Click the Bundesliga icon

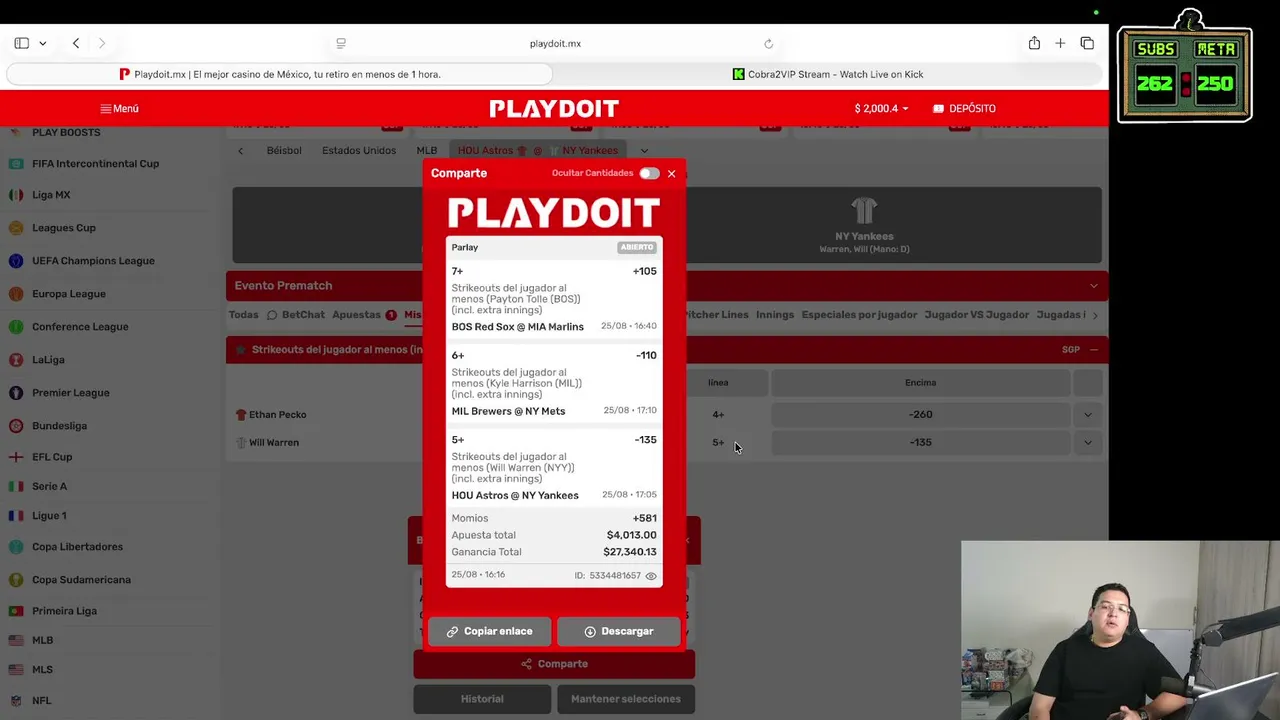click(16, 426)
